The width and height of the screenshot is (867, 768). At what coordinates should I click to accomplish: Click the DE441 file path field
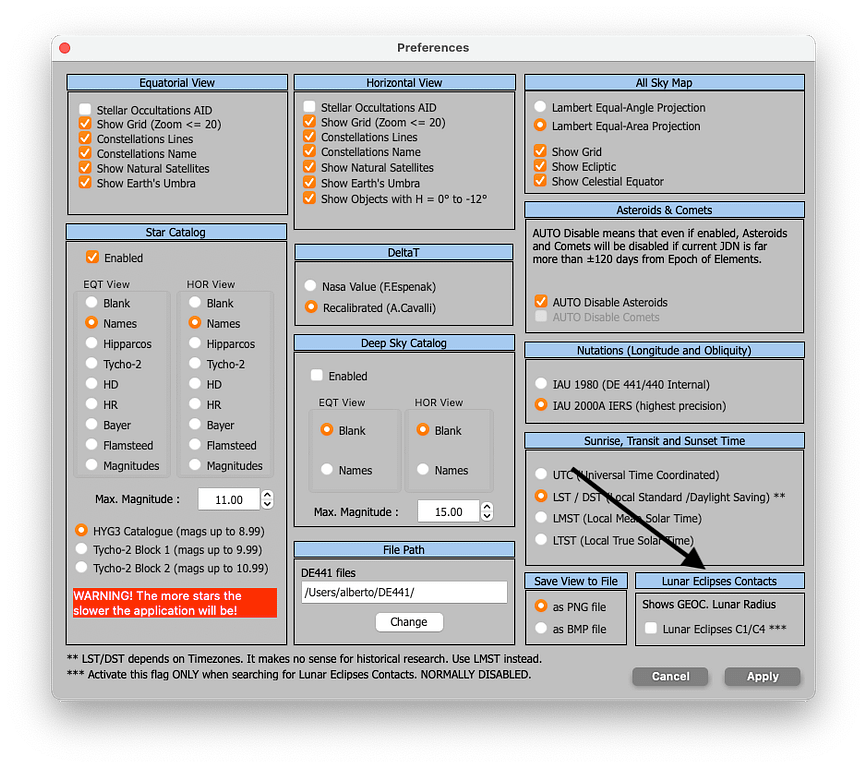click(404, 592)
